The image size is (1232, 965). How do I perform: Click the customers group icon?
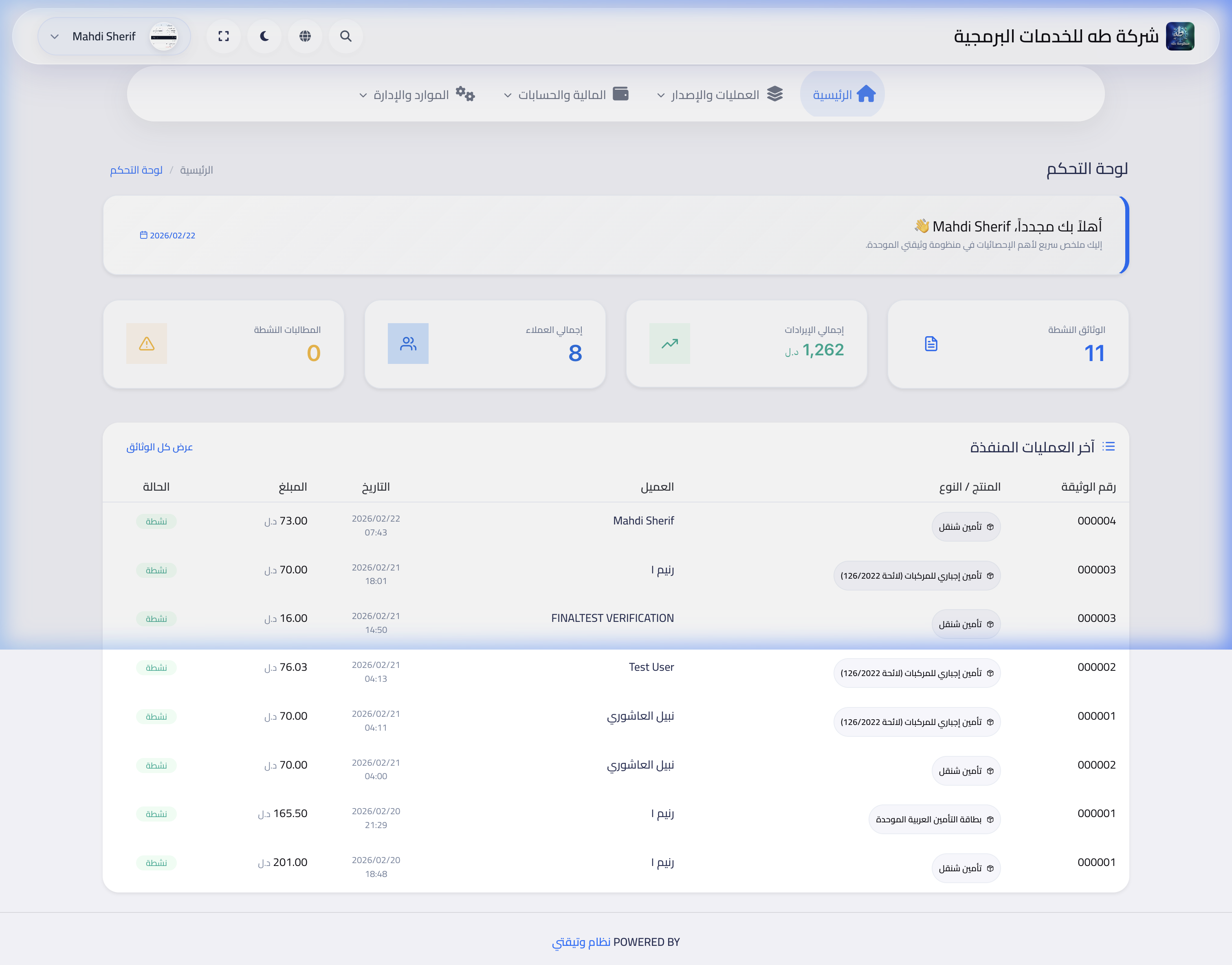[408, 344]
